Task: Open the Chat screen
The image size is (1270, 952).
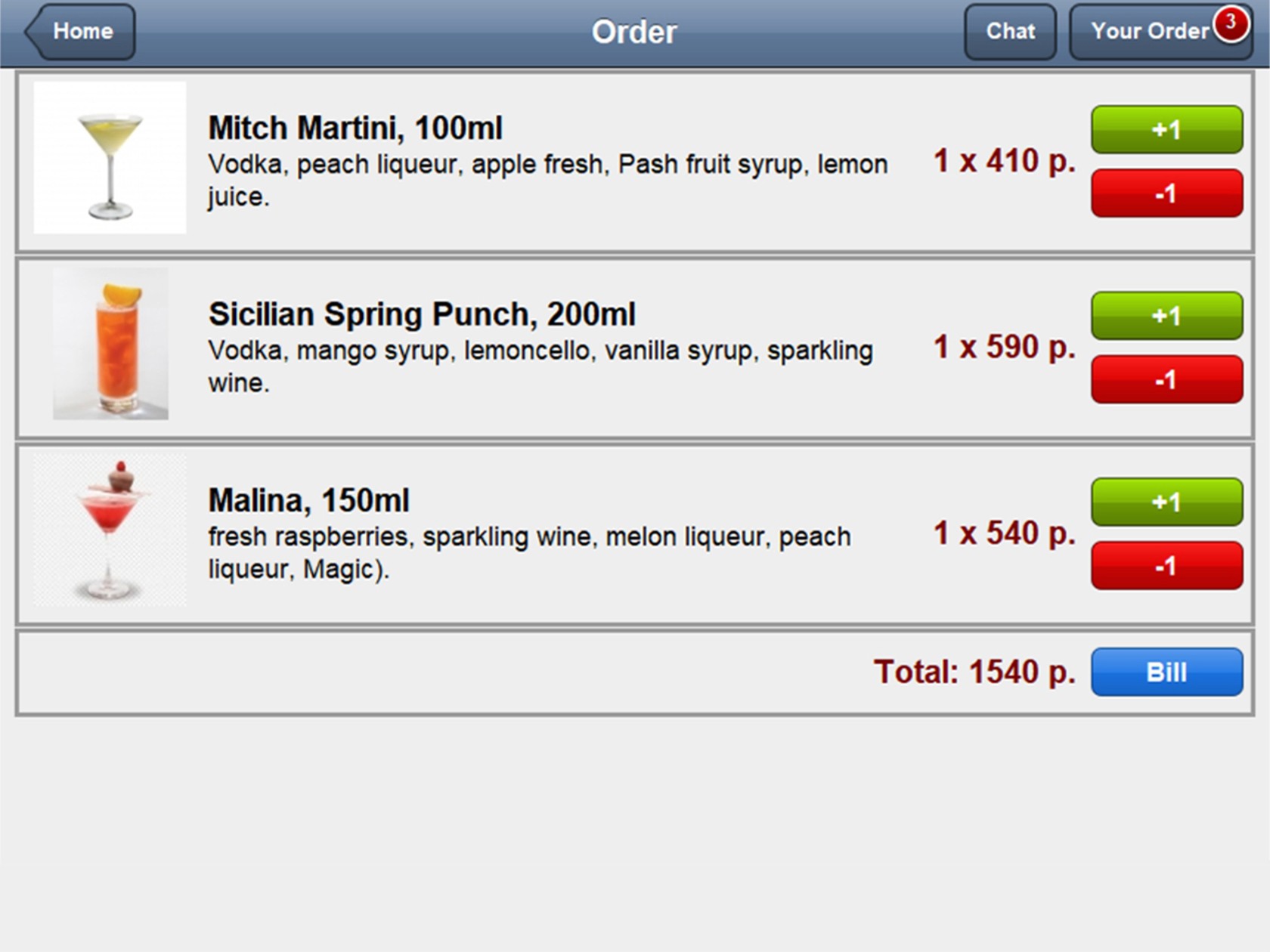Action: pos(1010,32)
